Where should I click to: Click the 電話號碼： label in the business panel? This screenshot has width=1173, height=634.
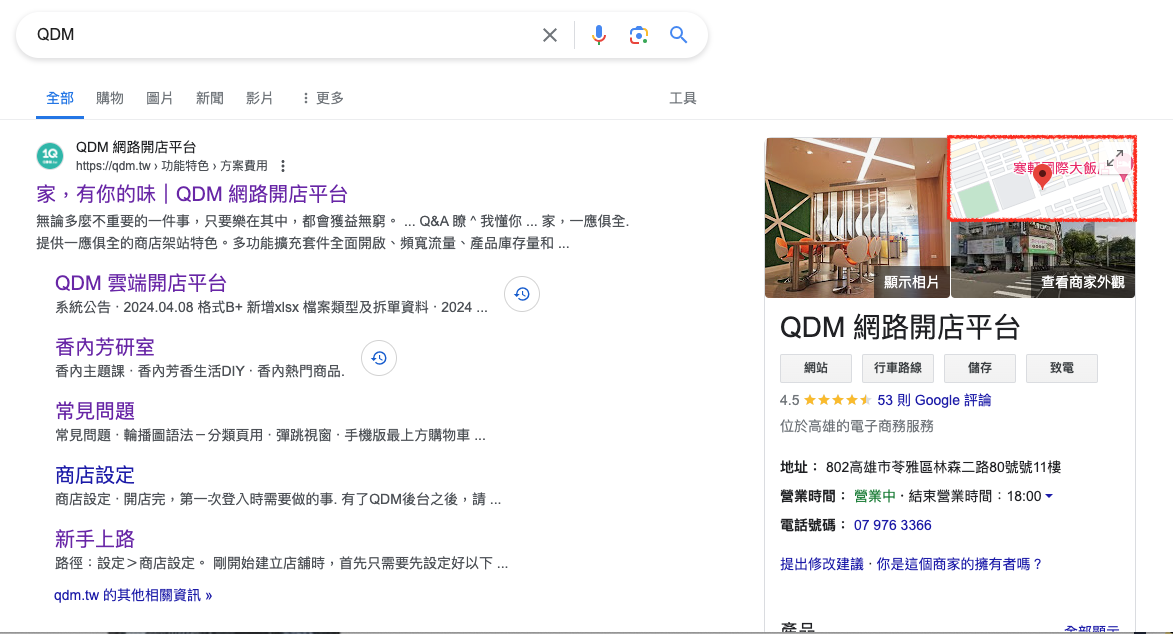tap(813, 525)
